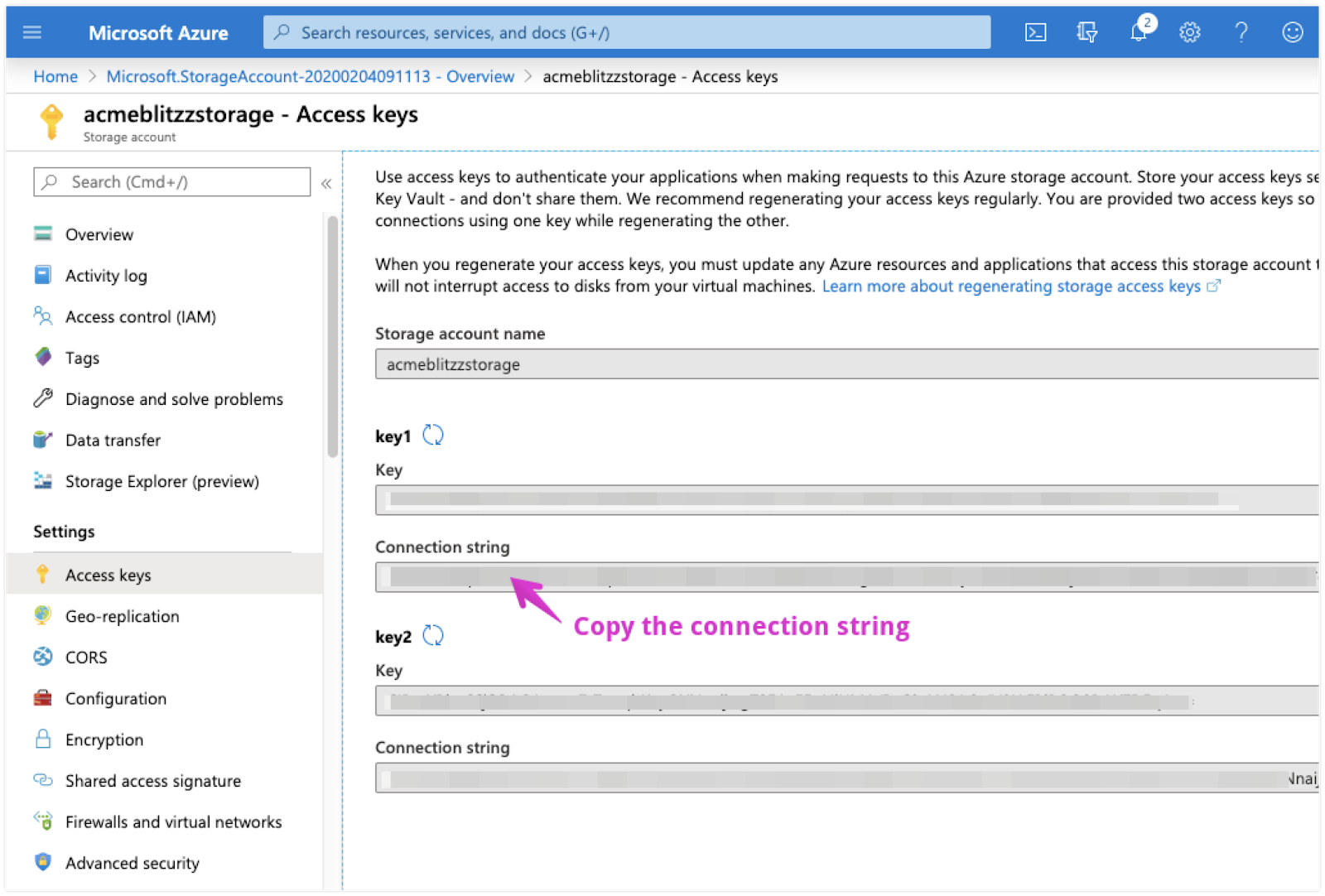Follow Learn more about regenerating storage access keys
1325x896 pixels.
pyautogui.click(x=1021, y=287)
